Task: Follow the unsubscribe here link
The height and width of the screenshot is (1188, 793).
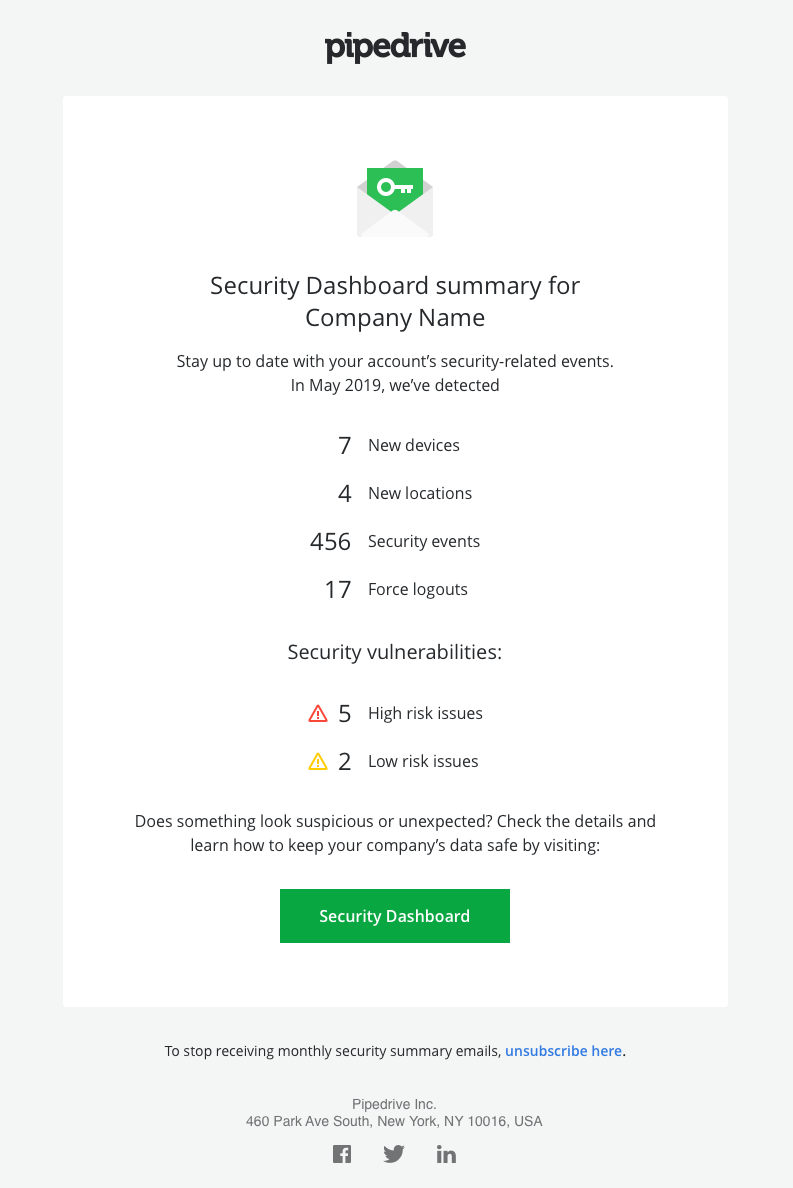Action: click(x=564, y=1051)
